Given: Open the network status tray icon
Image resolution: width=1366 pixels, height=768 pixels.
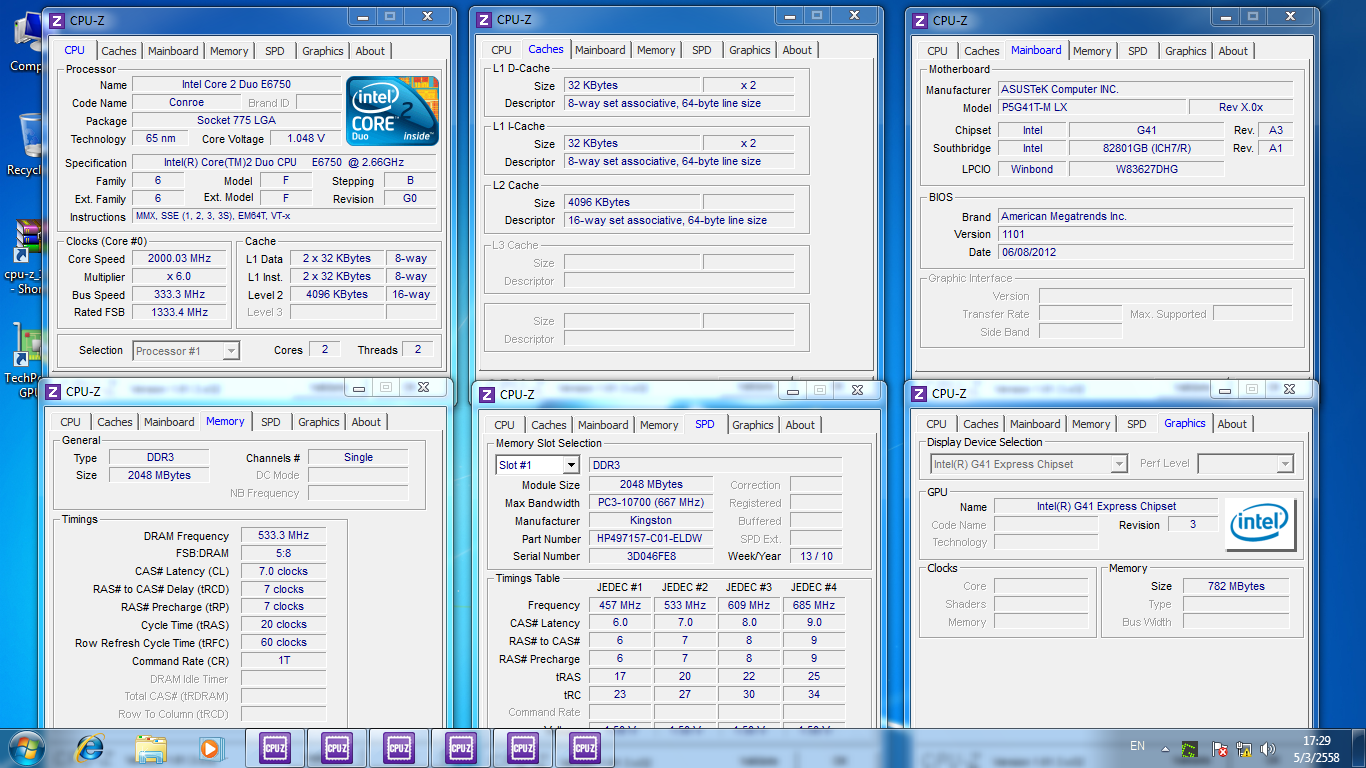Looking at the screenshot, I should [1244, 748].
